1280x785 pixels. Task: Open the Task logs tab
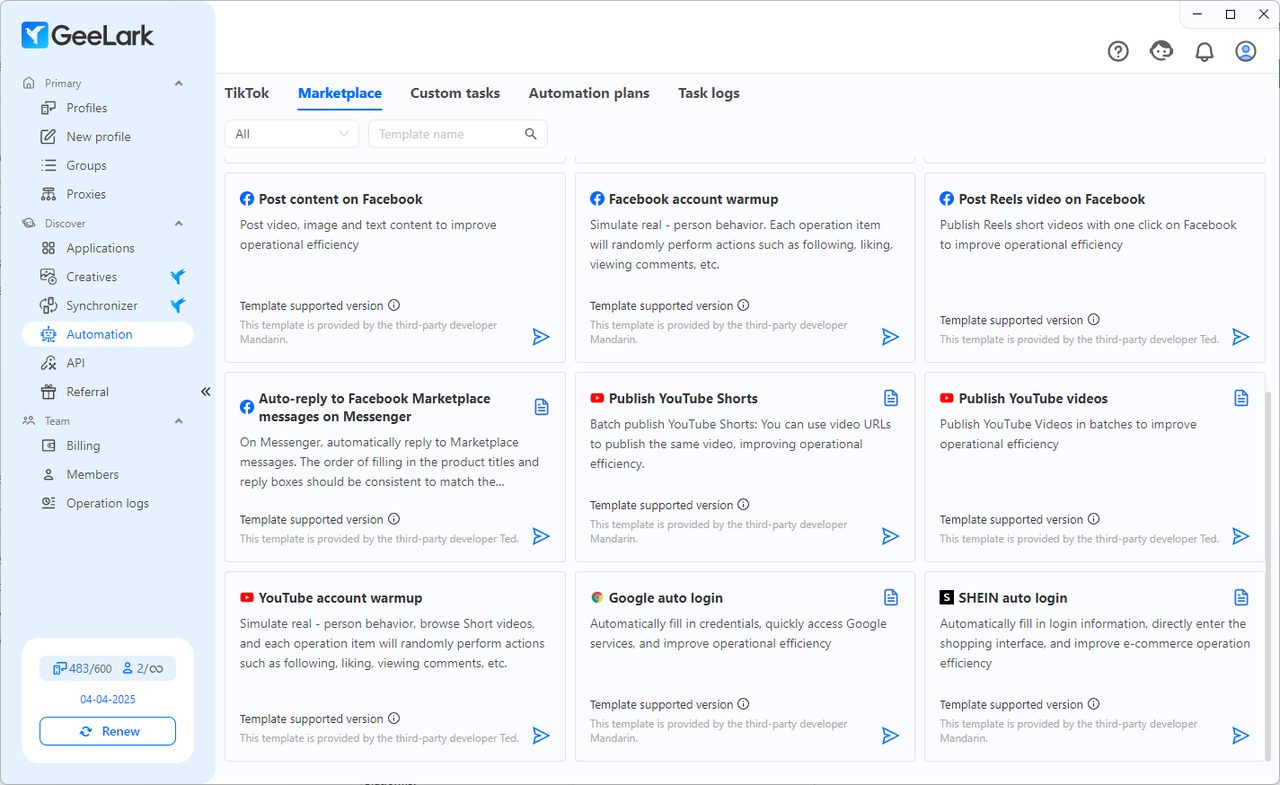tap(709, 93)
